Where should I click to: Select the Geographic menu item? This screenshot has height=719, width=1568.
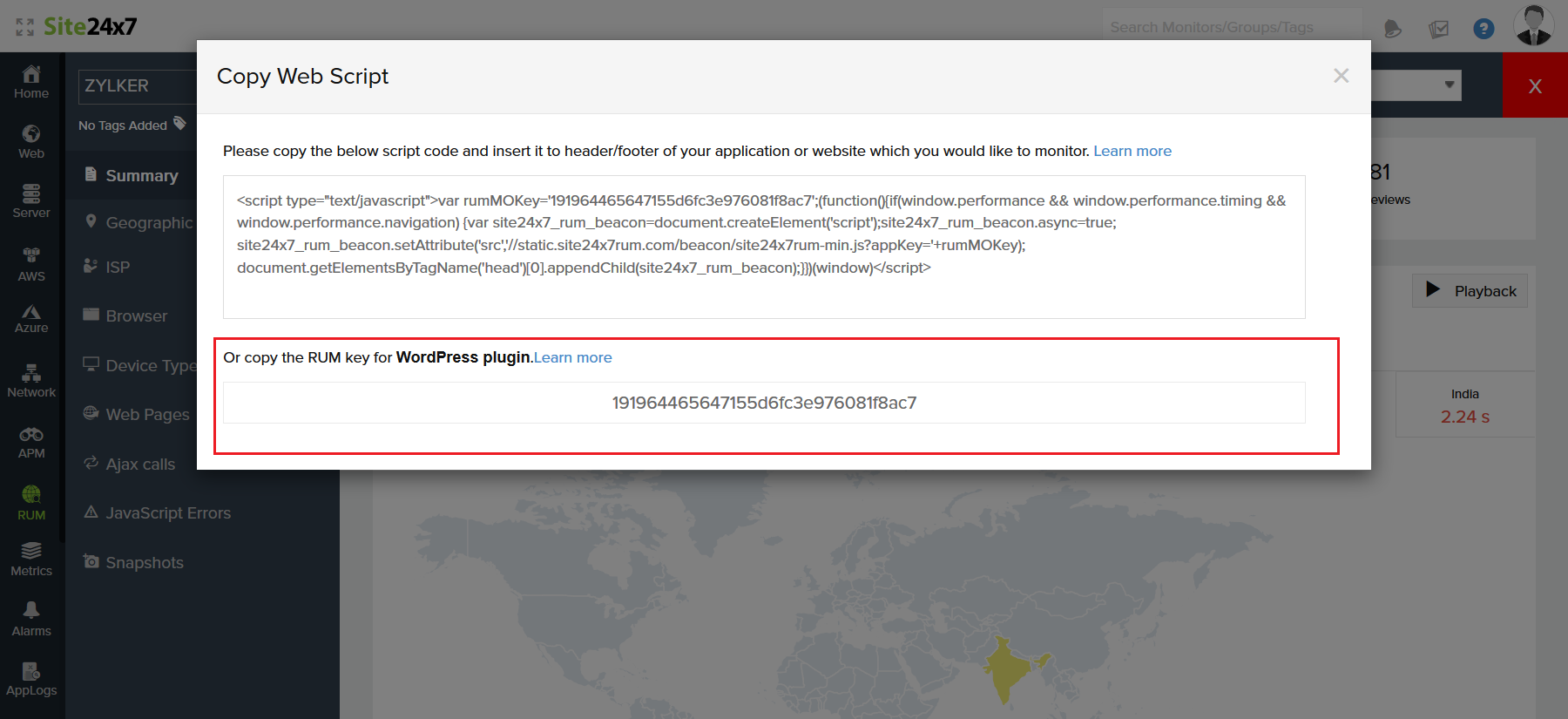tap(139, 222)
